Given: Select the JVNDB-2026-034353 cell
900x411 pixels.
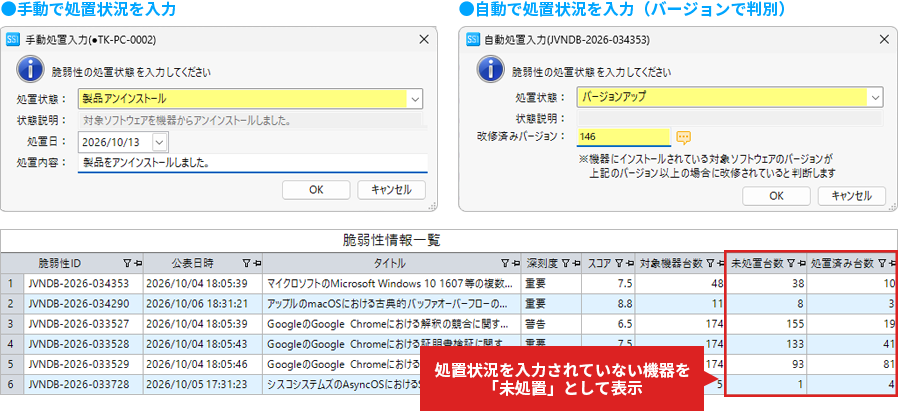Looking at the screenshot, I should coord(83,284).
